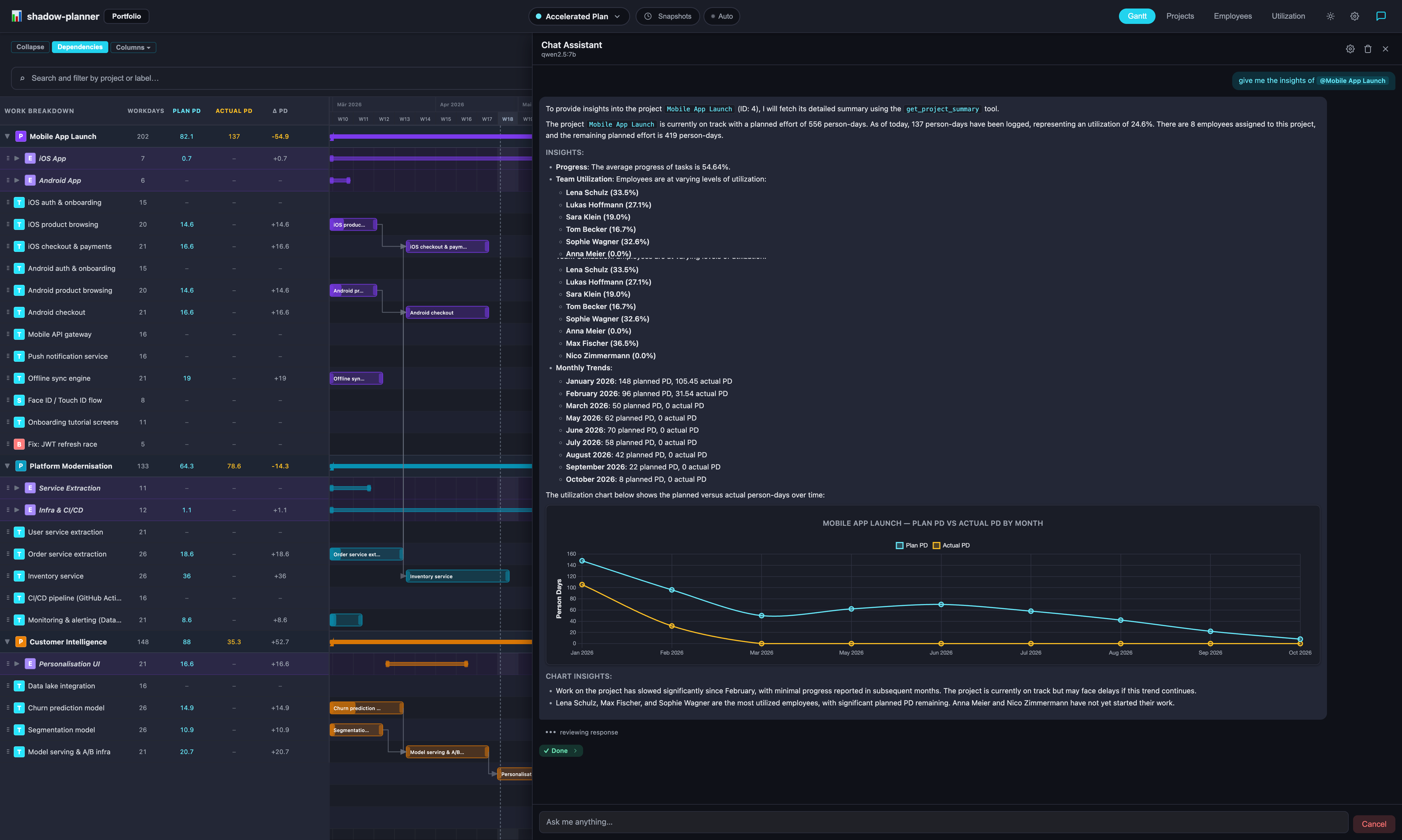Open the Projects tab
This screenshot has height=840, width=1402.
point(1180,16)
